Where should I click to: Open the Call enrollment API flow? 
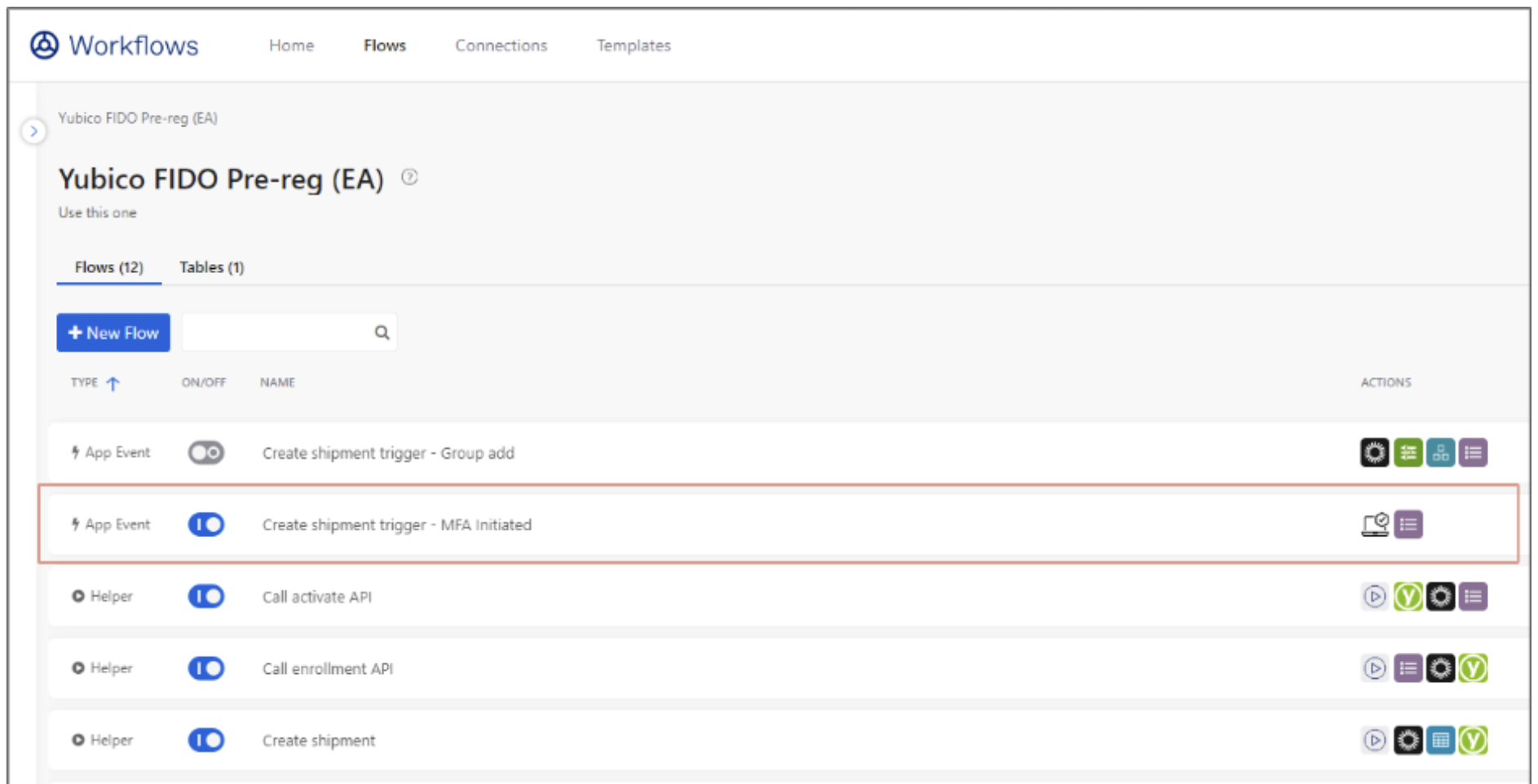(x=327, y=668)
